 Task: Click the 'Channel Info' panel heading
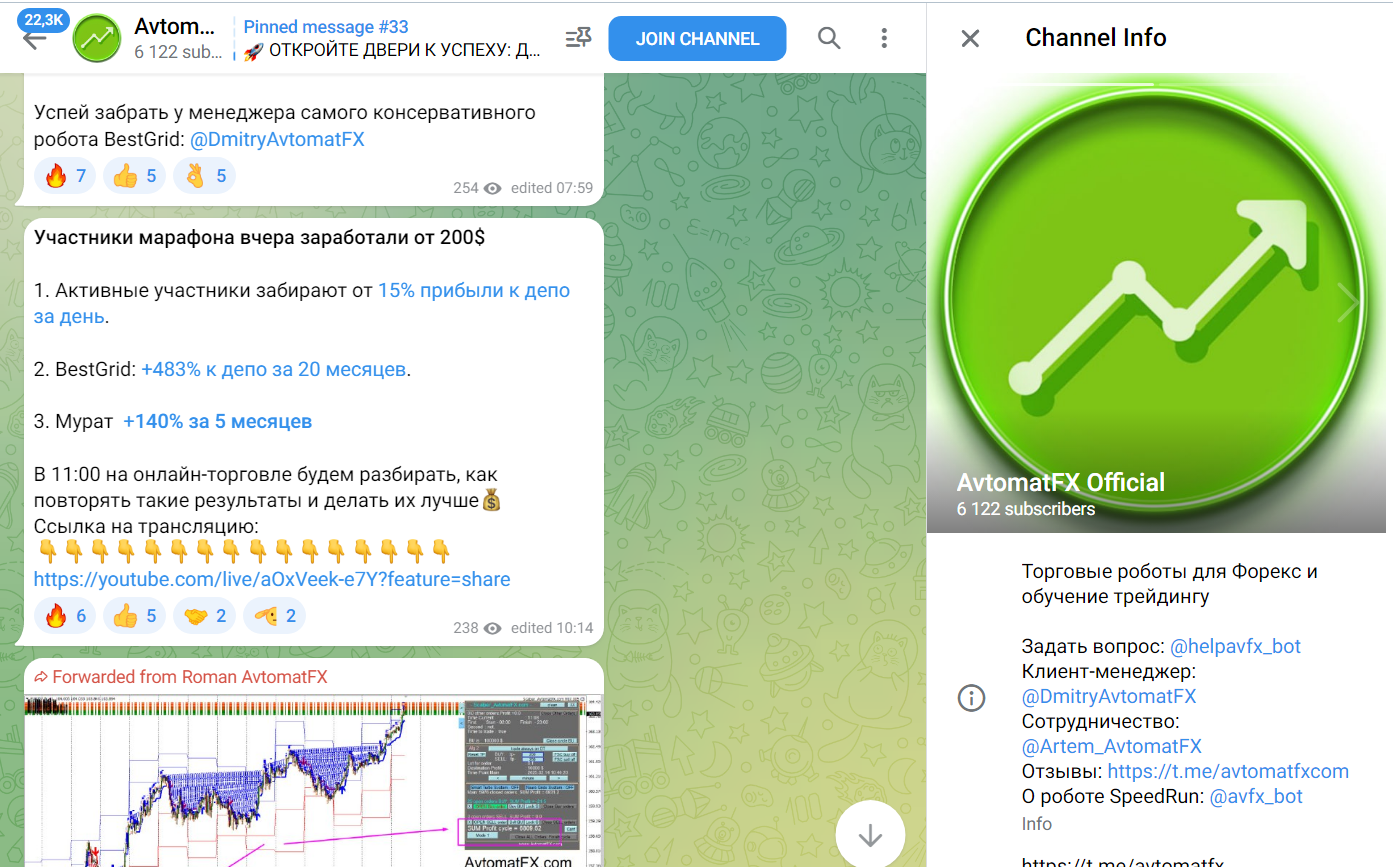click(1096, 38)
